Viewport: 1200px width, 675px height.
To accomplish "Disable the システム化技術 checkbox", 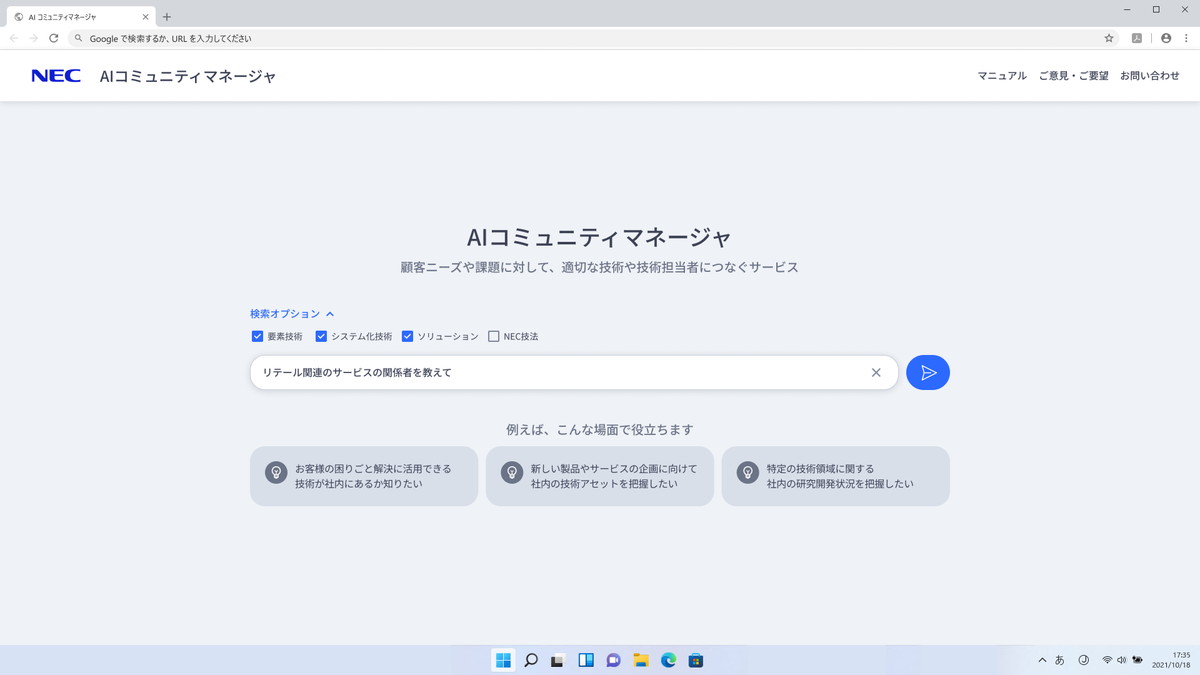I will (321, 336).
